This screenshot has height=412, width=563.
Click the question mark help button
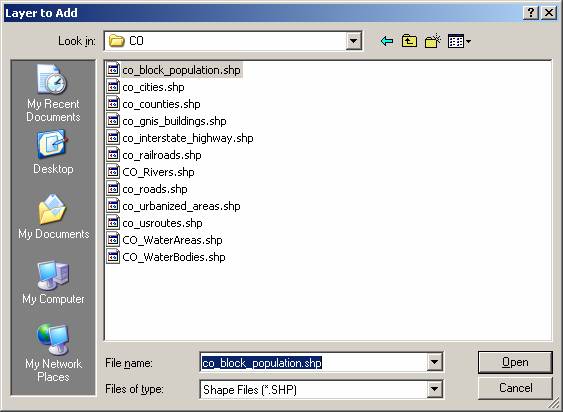pyautogui.click(x=531, y=13)
